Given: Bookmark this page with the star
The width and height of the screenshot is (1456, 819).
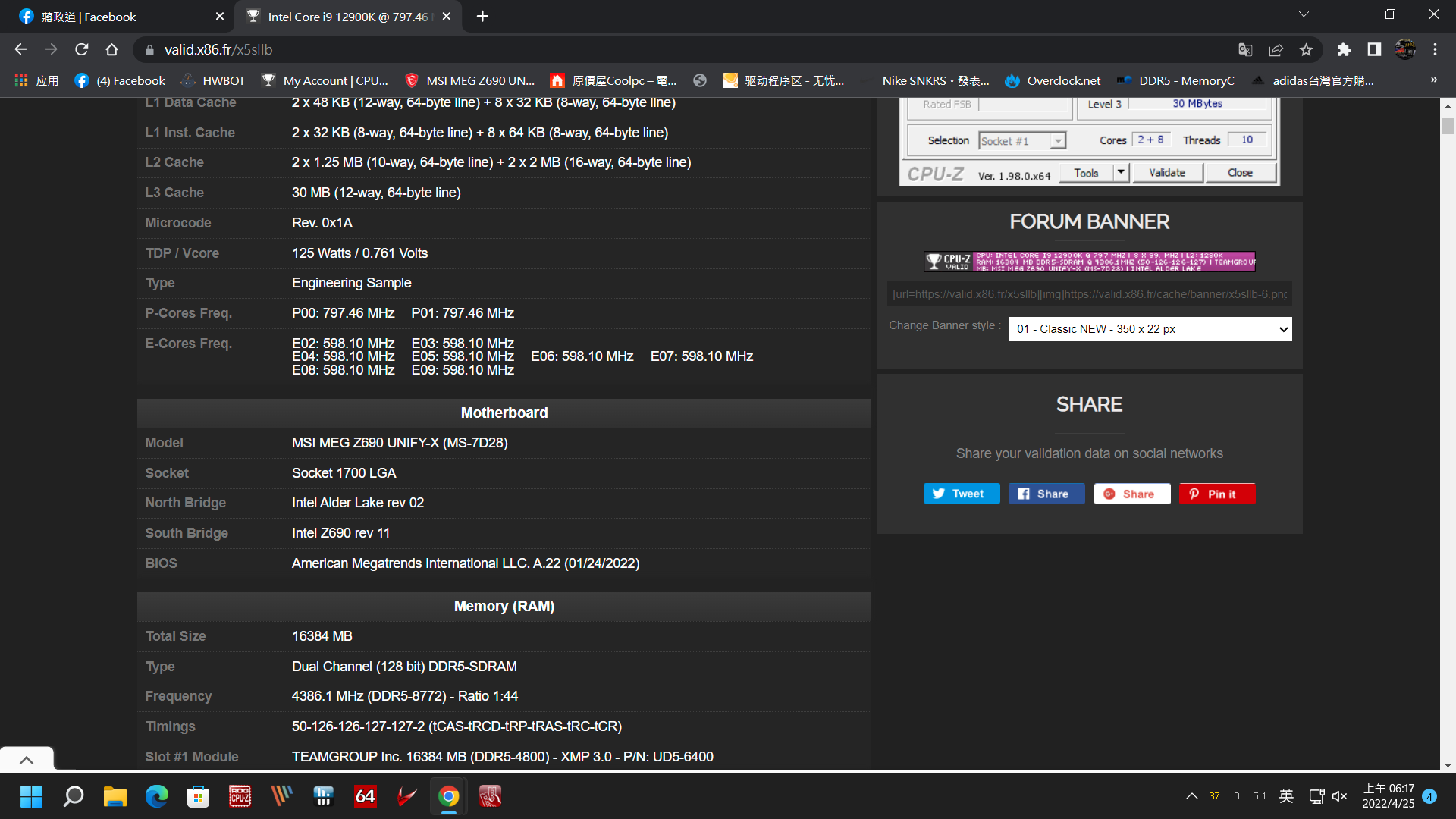Looking at the screenshot, I should point(1306,49).
